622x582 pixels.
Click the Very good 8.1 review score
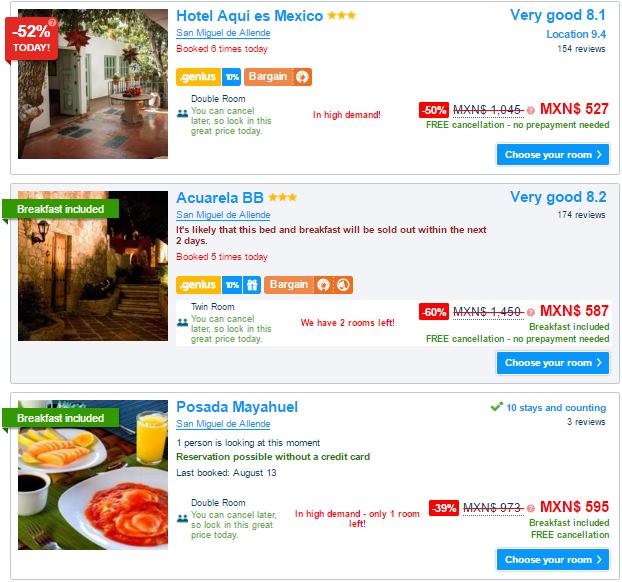[558, 15]
